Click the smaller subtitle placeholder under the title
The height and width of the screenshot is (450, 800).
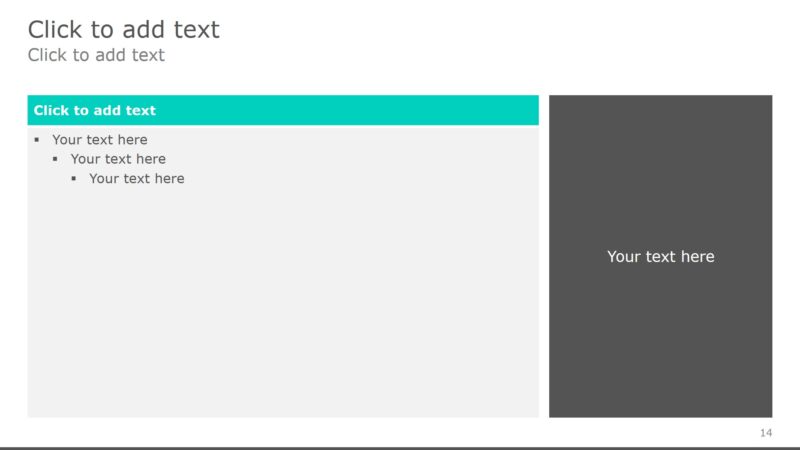point(96,55)
